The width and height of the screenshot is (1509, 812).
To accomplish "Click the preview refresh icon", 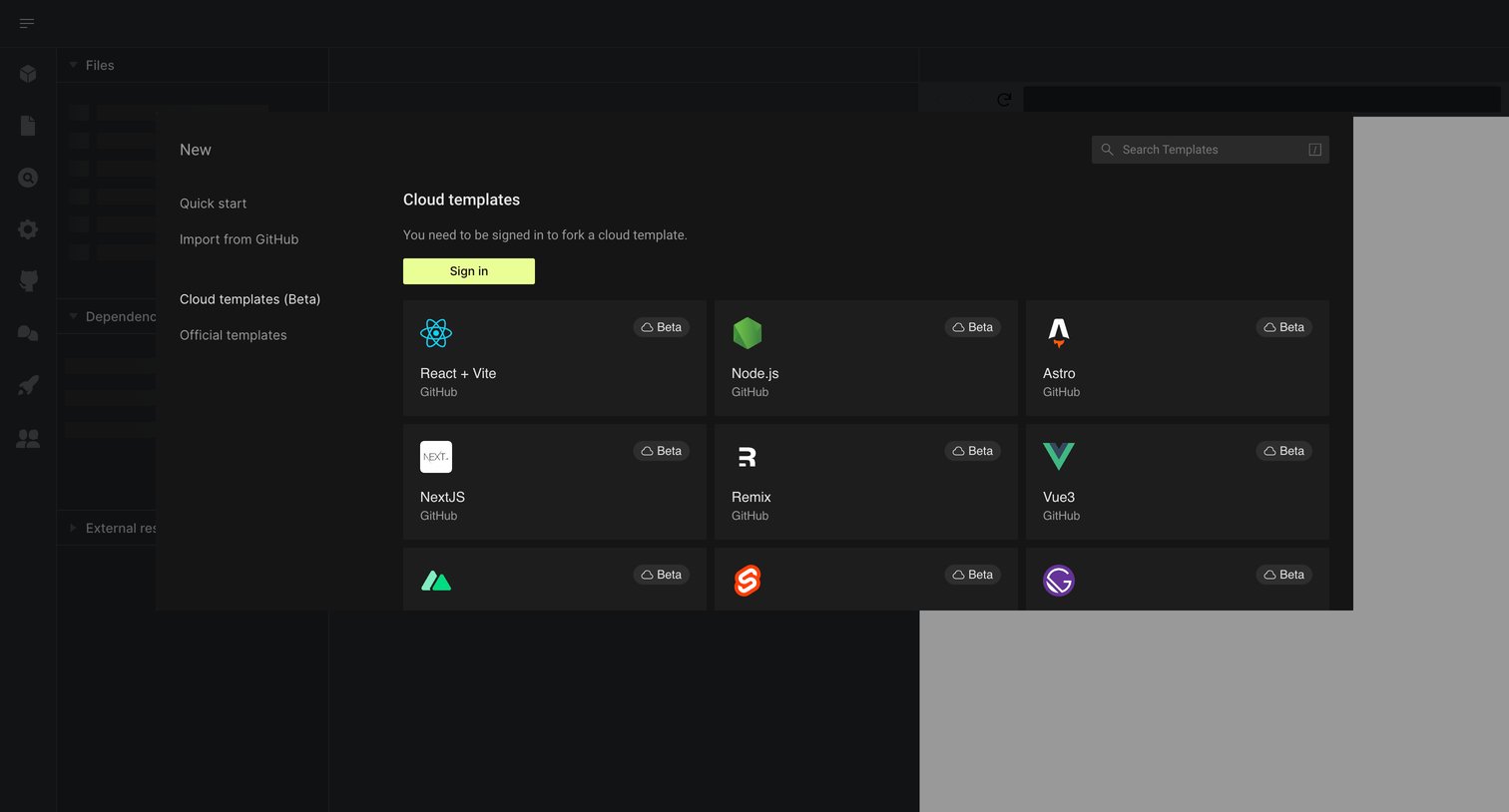I will (x=1004, y=100).
